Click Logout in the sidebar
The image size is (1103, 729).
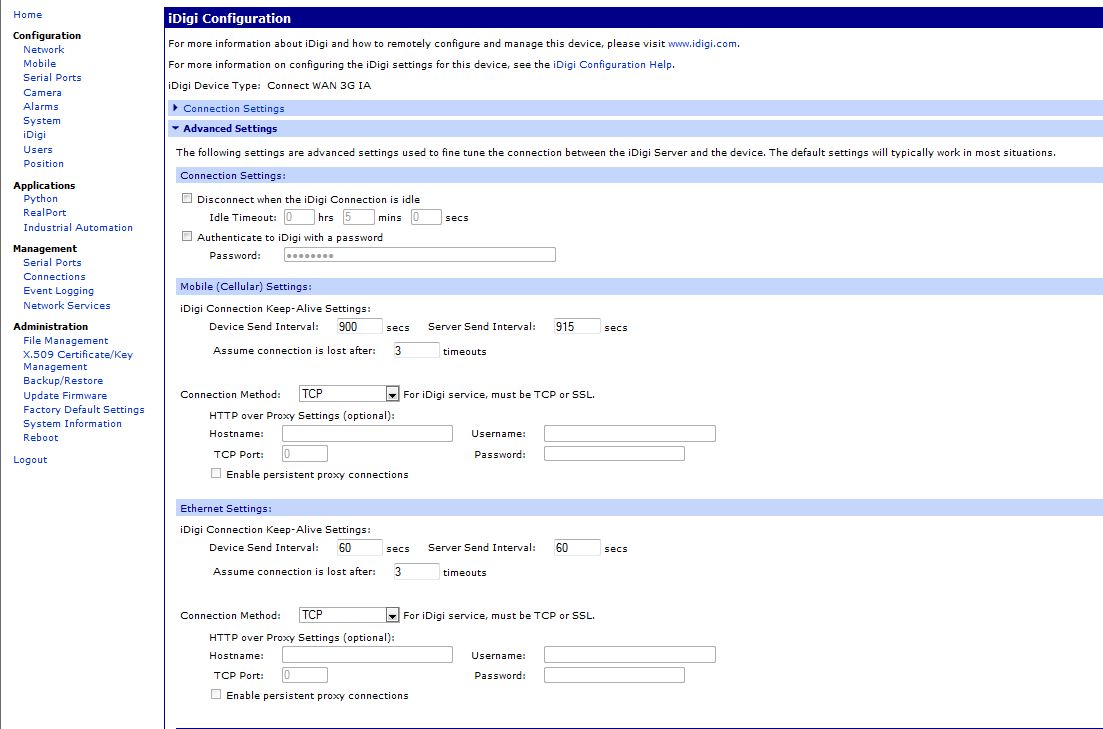(30, 460)
